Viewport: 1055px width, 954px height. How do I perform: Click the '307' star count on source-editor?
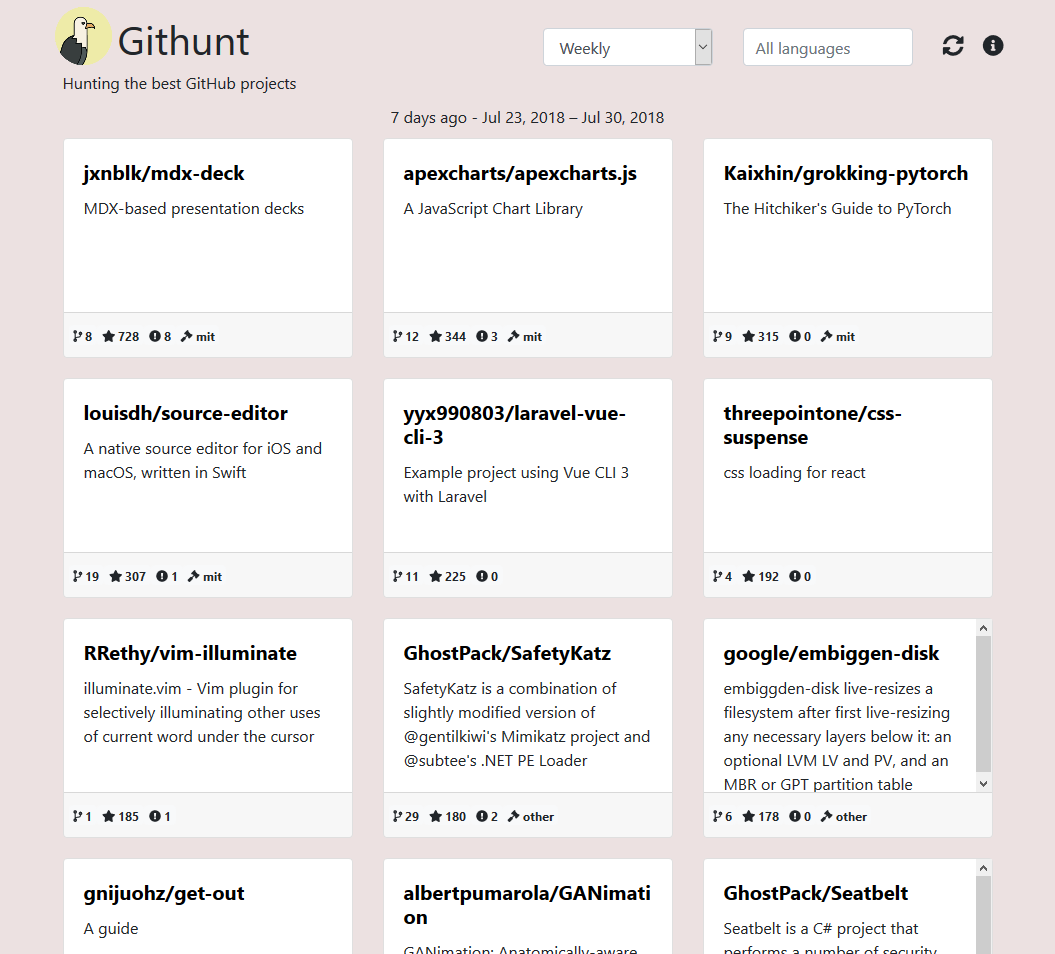(135, 577)
